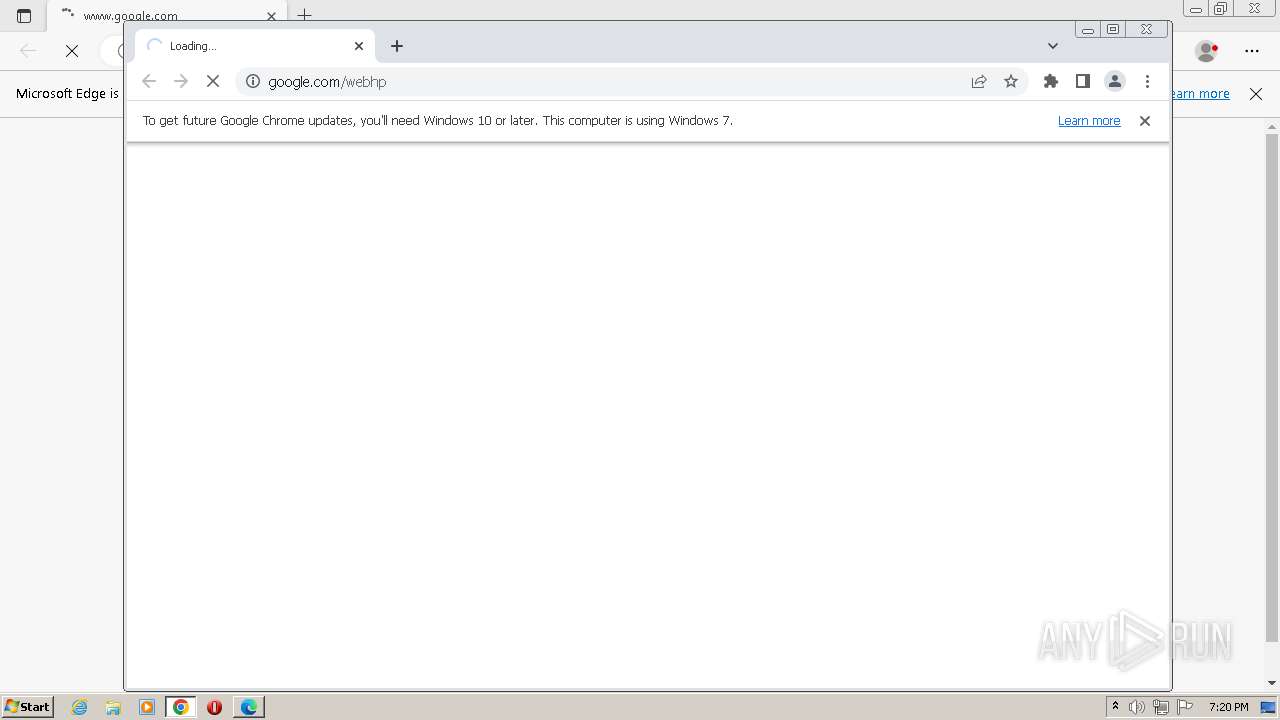Viewport: 1280px width, 720px height.
Task: Open Windows Explorer folder from taskbar
Action: point(113,707)
